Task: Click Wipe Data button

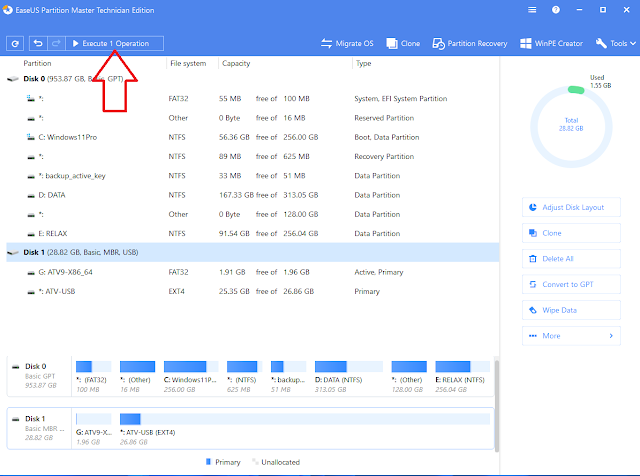Action: coord(571,310)
